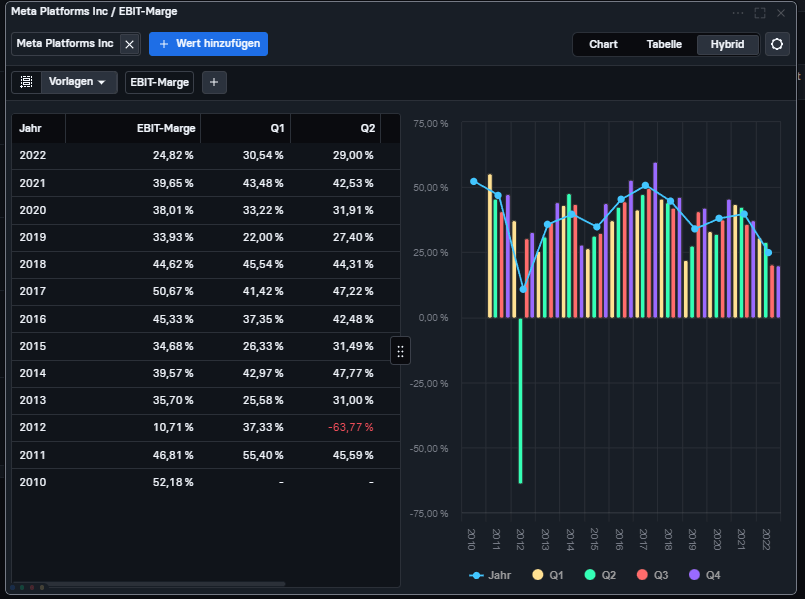Click the 42,48 % Q2 value
This screenshot has height=599, width=805.
point(353,319)
